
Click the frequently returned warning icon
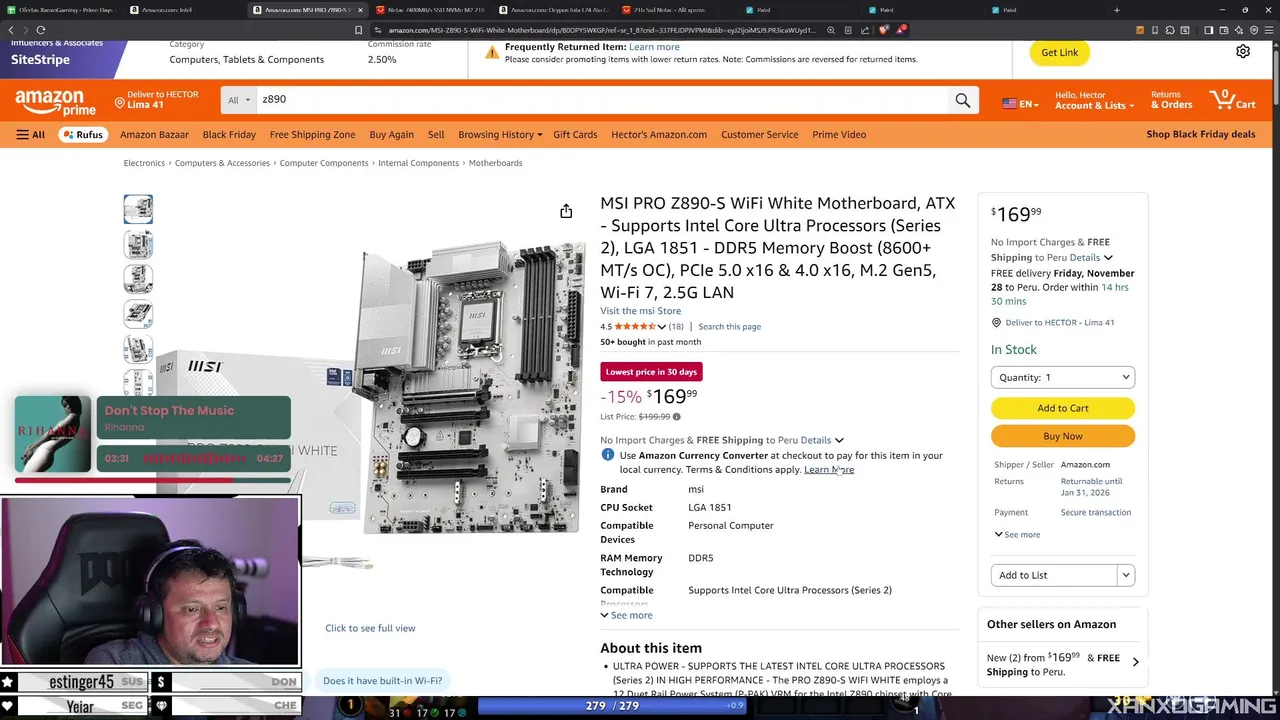pyautogui.click(x=492, y=52)
